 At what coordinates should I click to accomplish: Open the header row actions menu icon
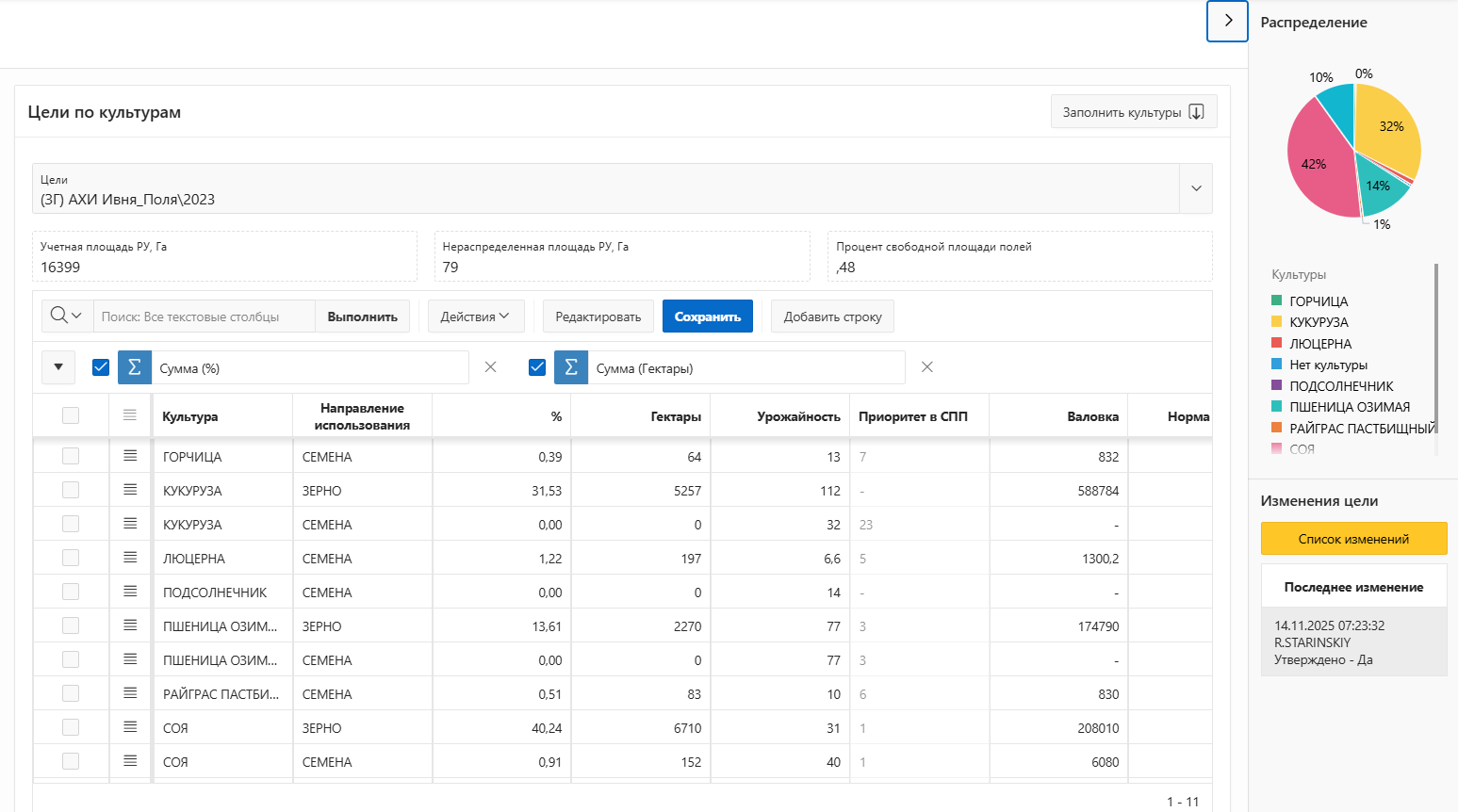130,415
